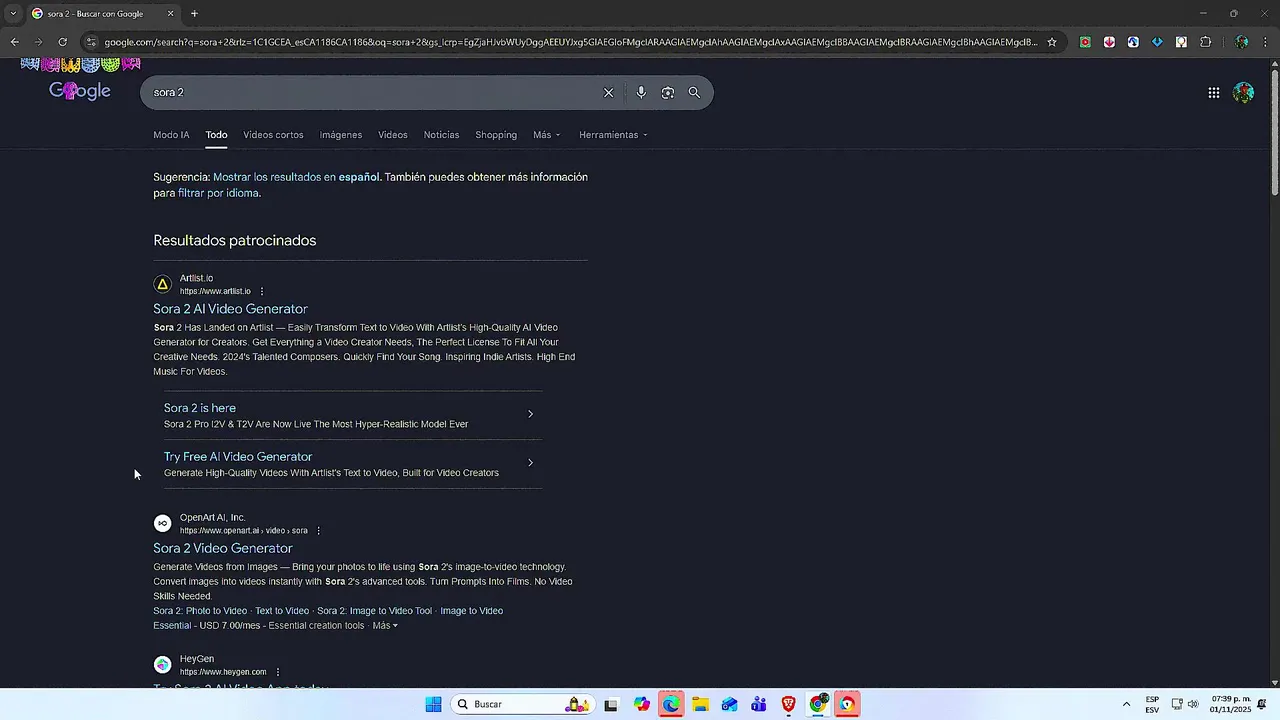Open Task View on the taskbar
Image resolution: width=1280 pixels, height=720 pixels.
pos(611,704)
